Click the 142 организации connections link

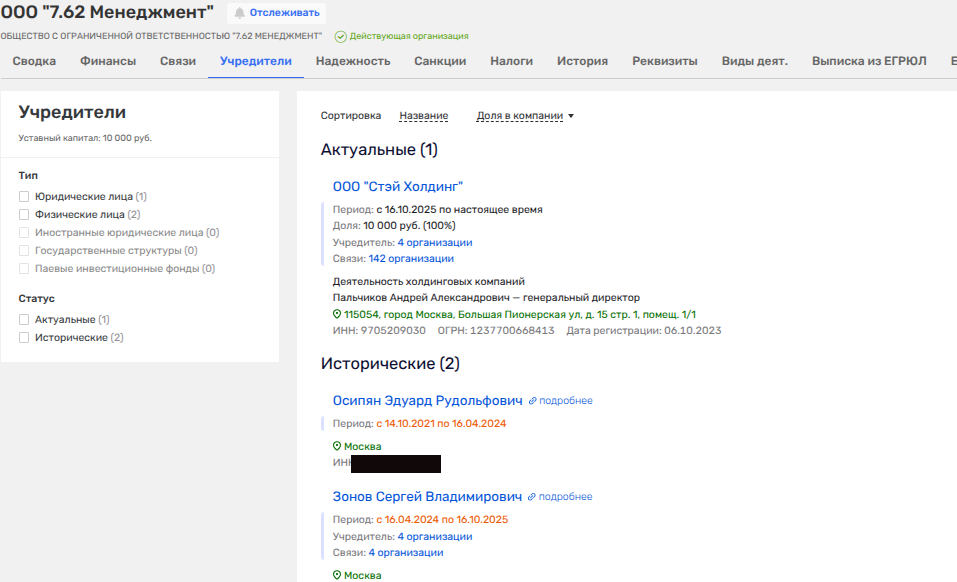pyautogui.click(x=413, y=258)
